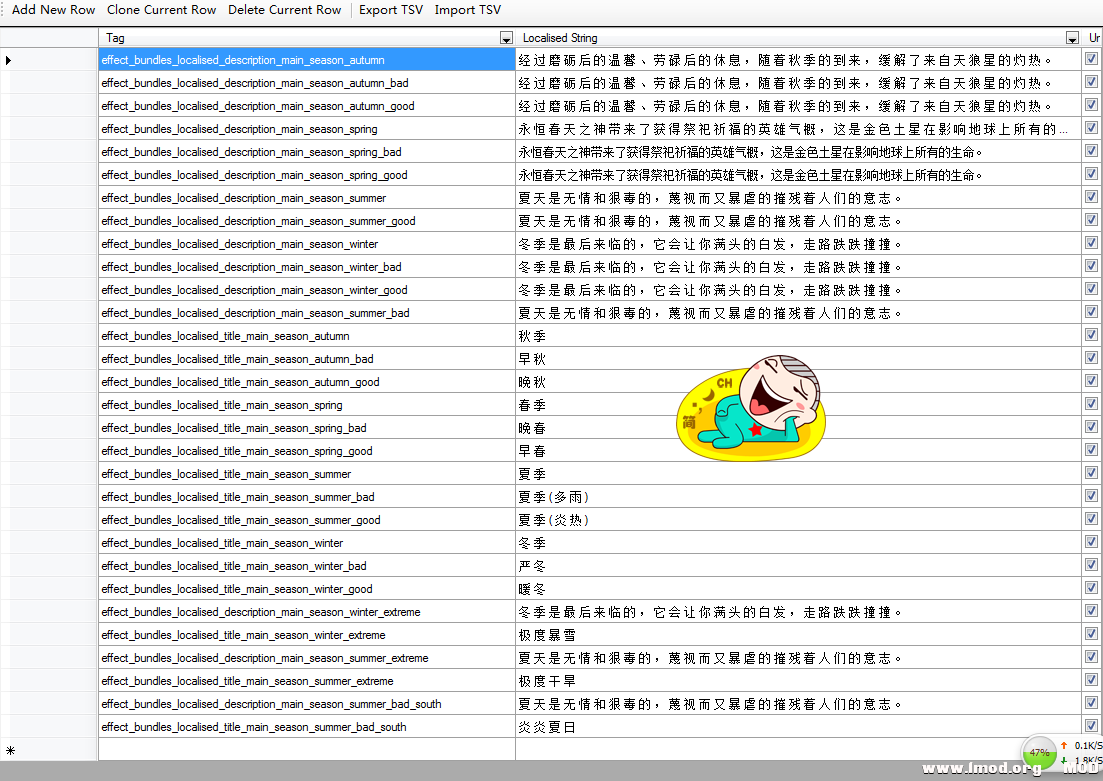The width and height of the screenshot is (1103, 781).
Task: Click the Tag column header
Action: pos(300,38)
